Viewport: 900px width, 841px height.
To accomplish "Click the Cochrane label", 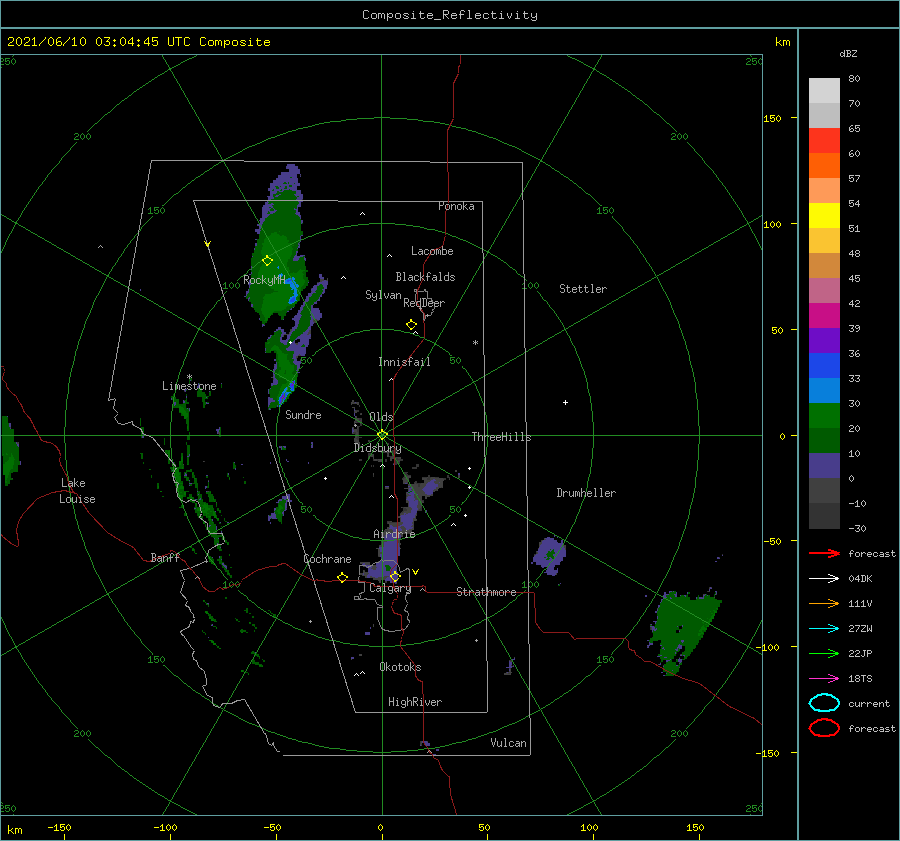I will coord(327,559).
